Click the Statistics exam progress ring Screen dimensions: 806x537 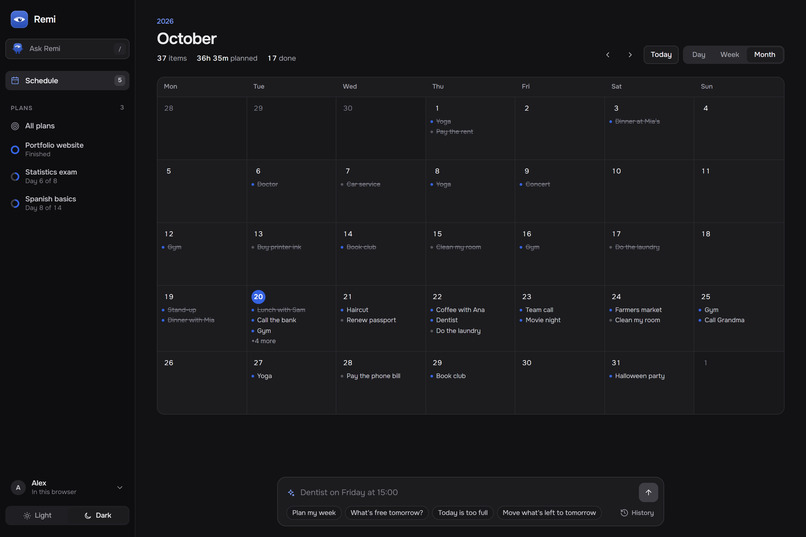point(15,176)
